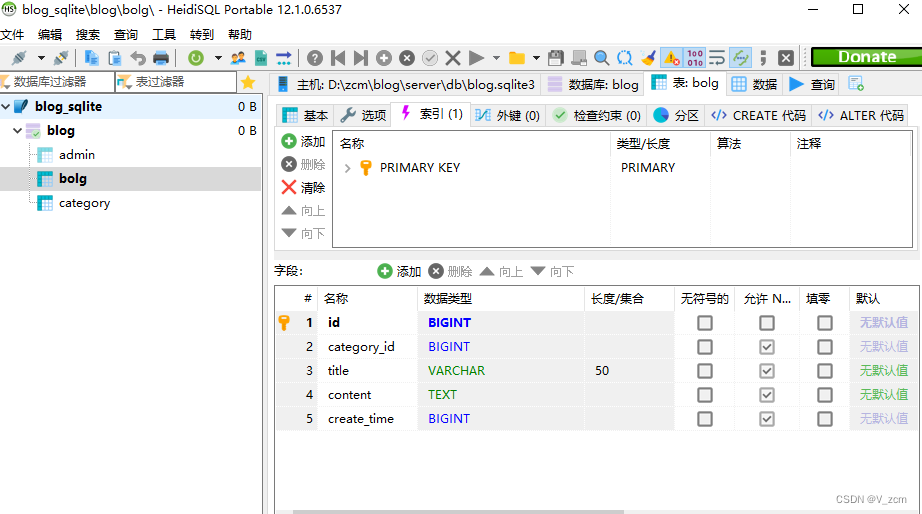Click the save floppy disk icon
This screenshot has width=922, height=514.
(x=556, y=58)
